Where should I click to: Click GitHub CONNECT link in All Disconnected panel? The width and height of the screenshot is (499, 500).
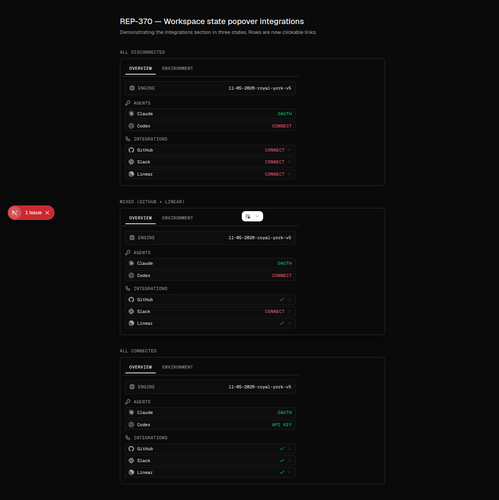point(275,150)
